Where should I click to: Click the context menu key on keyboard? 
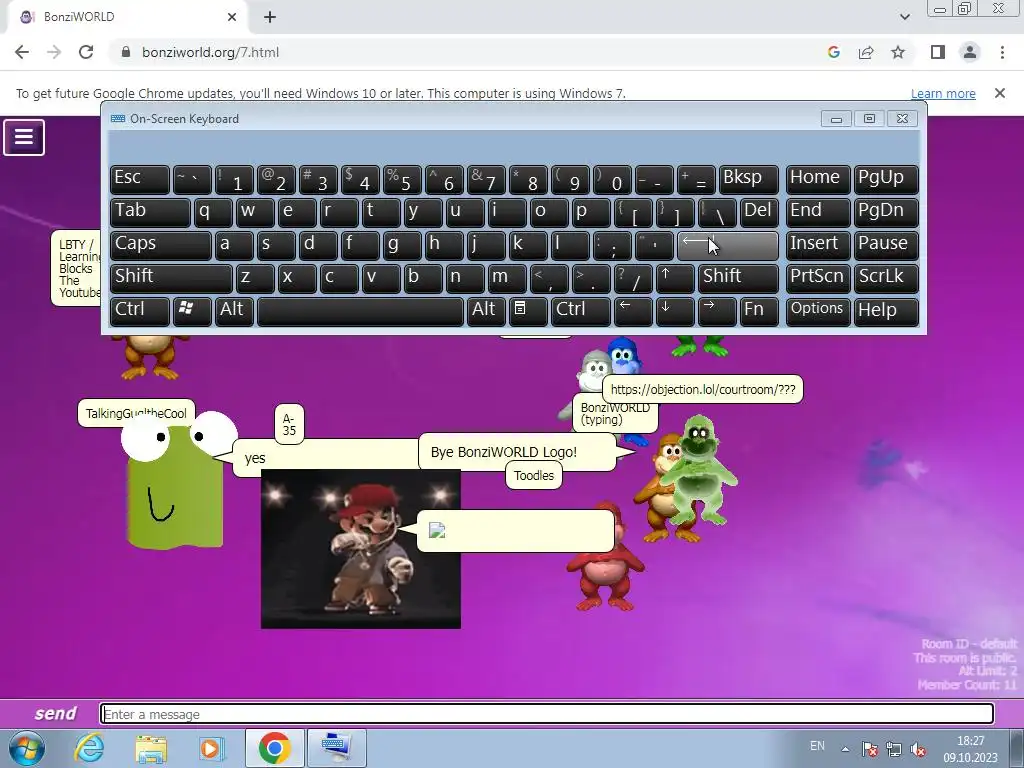pos(528,310)
